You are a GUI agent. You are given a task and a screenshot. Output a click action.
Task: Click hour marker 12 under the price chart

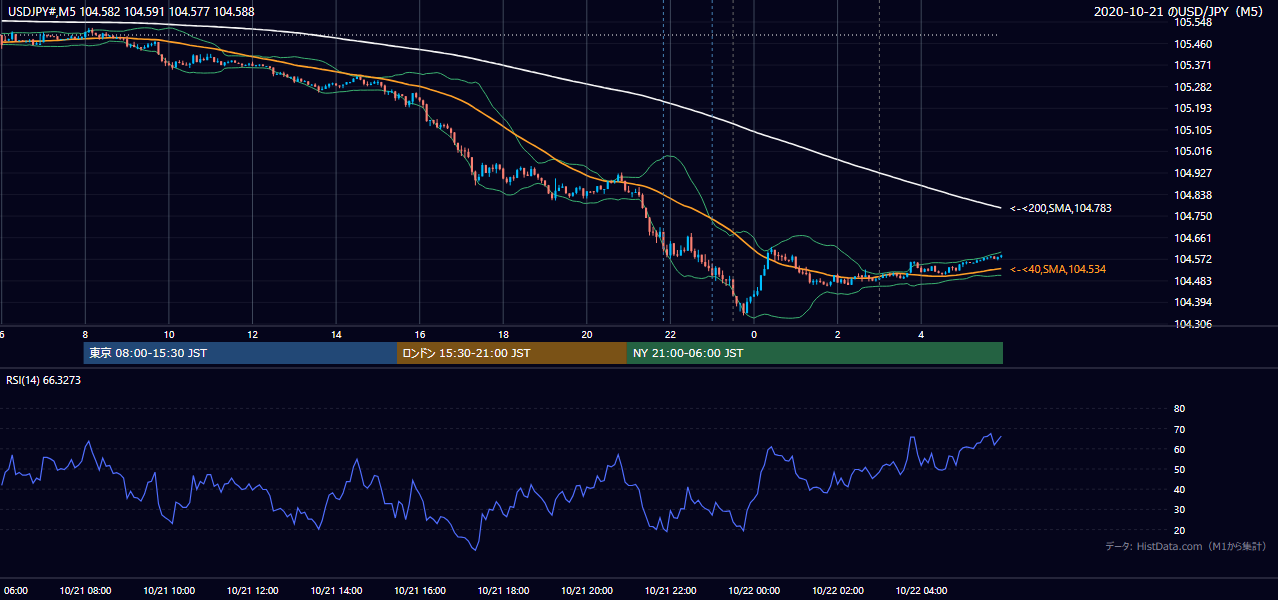[252, 334]
